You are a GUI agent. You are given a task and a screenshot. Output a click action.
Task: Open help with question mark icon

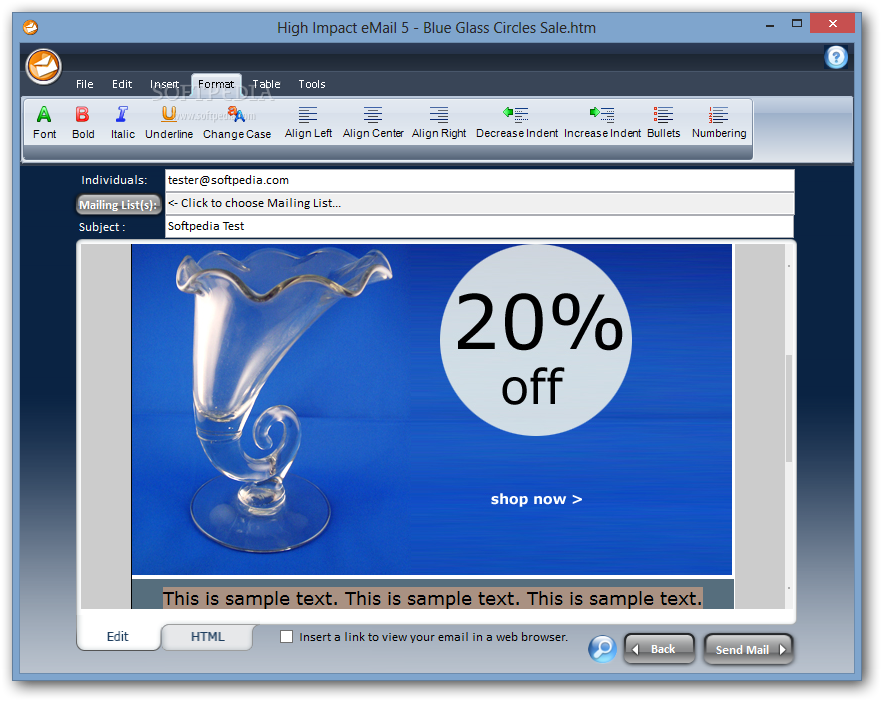tap(836, 57)
